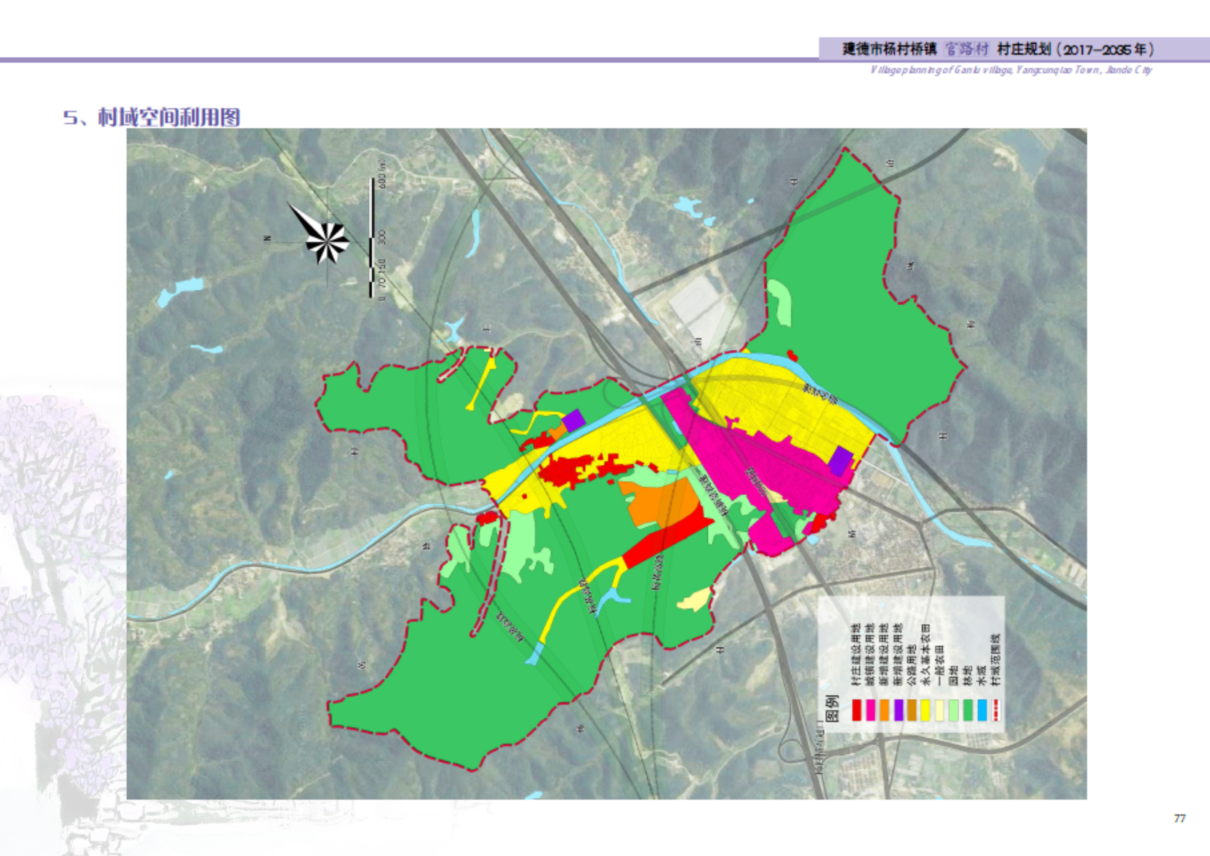Click the page number 77
1210x856 pixels.
1179,818
